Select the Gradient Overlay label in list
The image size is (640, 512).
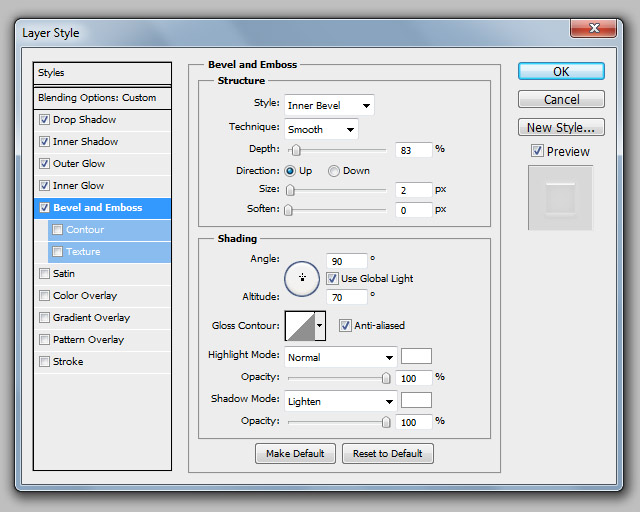(91, 318)
